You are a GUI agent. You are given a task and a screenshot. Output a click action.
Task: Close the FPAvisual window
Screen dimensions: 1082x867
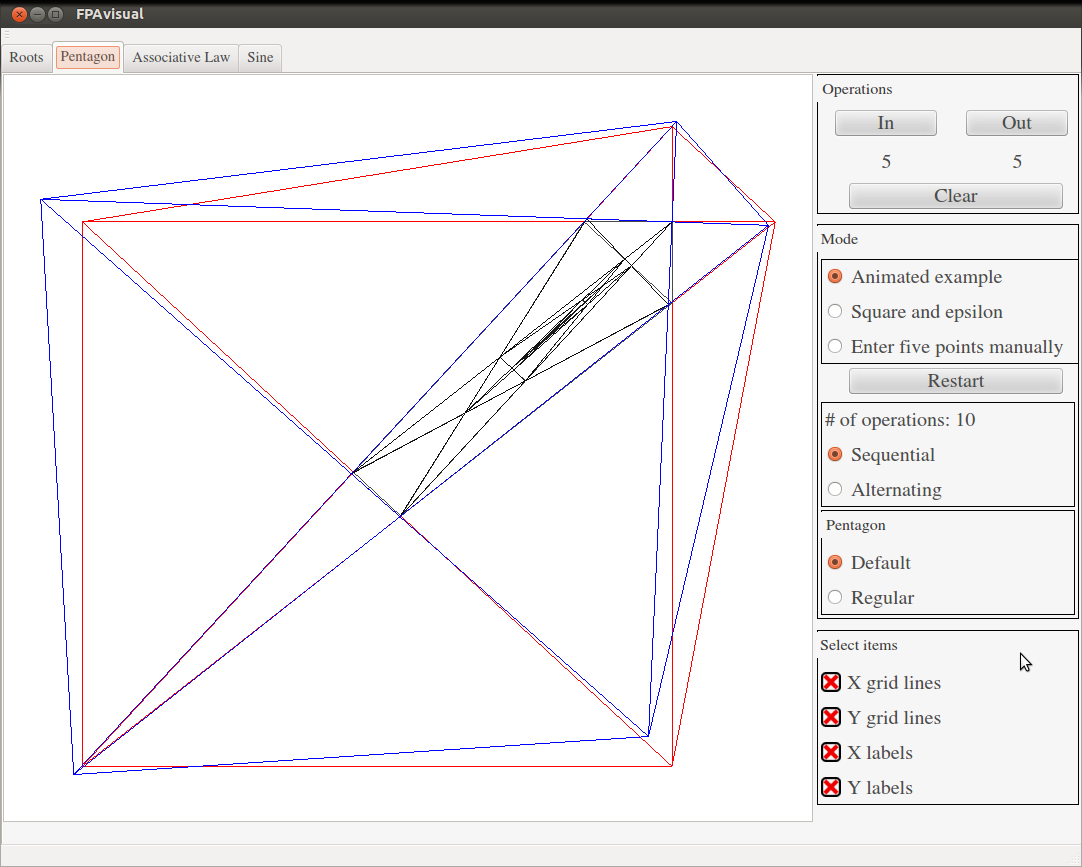[19, 14]
